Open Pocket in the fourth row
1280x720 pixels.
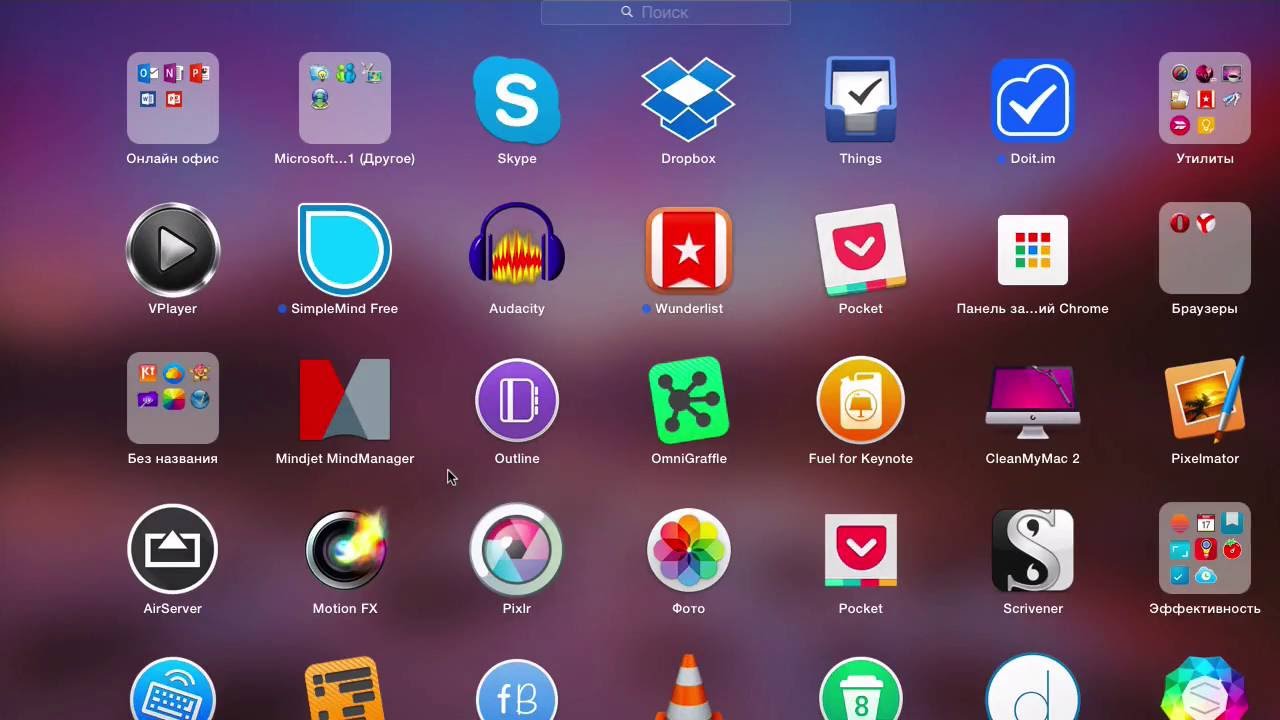(861, 549)
